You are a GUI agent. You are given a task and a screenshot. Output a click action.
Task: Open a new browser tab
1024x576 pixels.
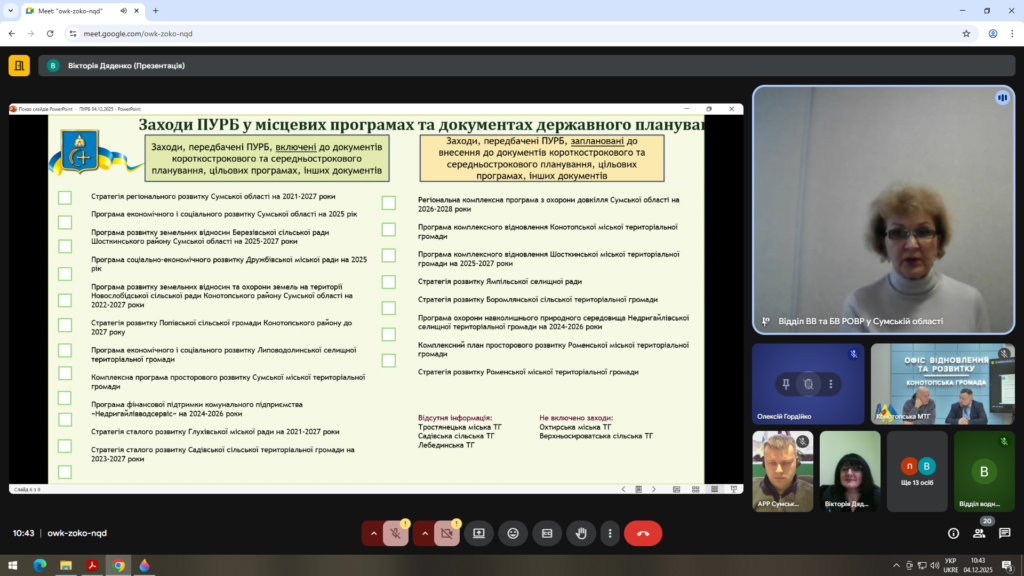(155, 11)
